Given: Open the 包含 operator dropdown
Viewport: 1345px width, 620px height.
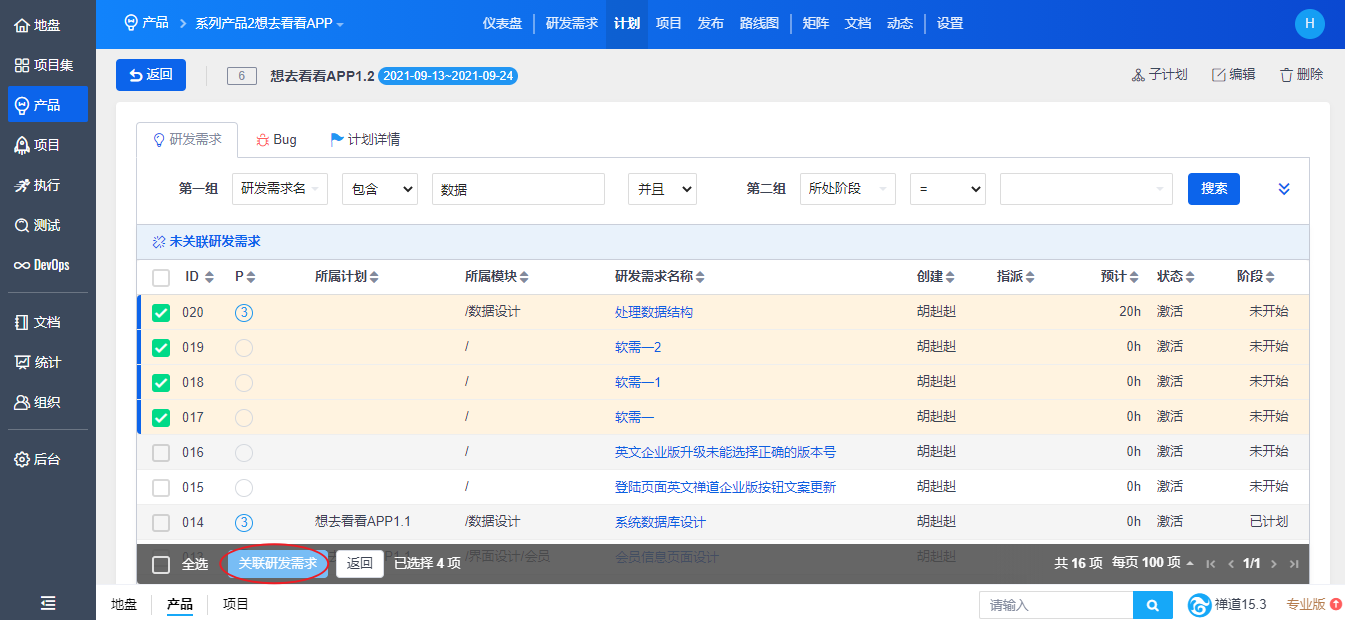Looking at the screenshot, I should point(379,189).
